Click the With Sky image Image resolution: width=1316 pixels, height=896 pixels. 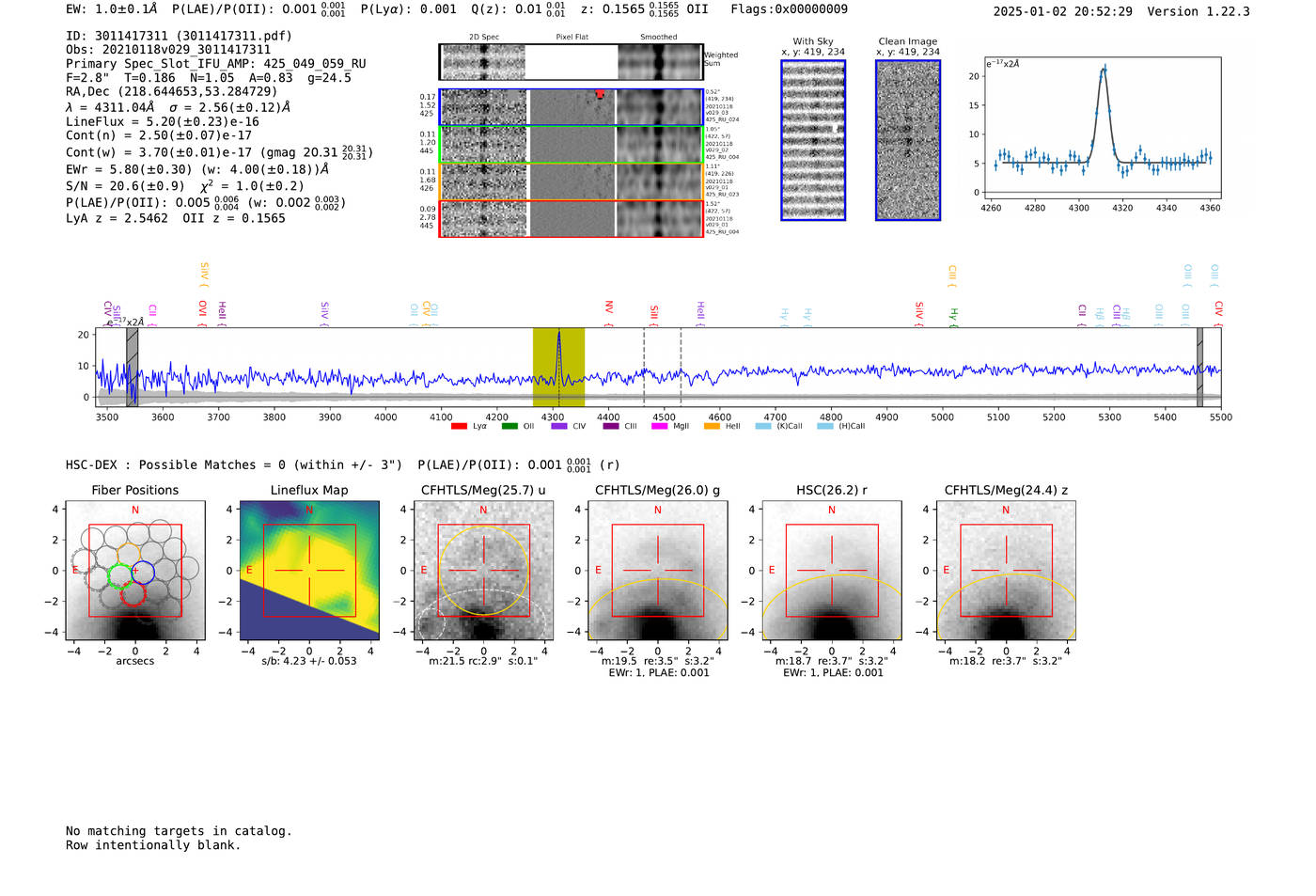tap(813, 140)
